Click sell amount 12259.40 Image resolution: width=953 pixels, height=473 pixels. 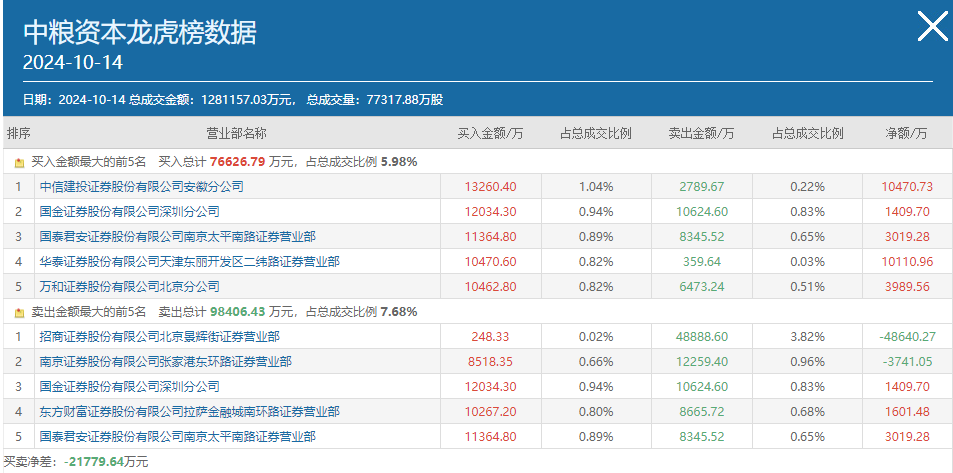(x=700, y=362)
